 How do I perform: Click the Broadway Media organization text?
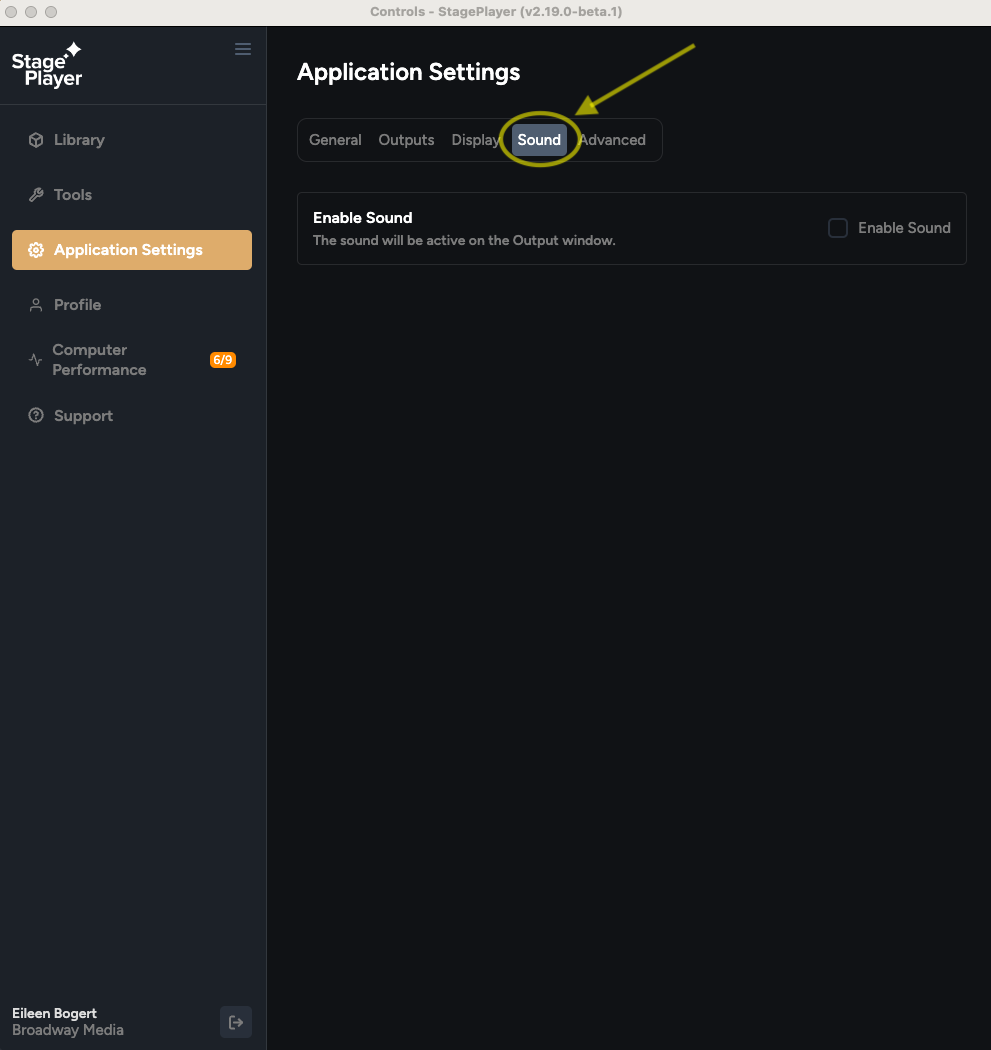pos(68,1030)
